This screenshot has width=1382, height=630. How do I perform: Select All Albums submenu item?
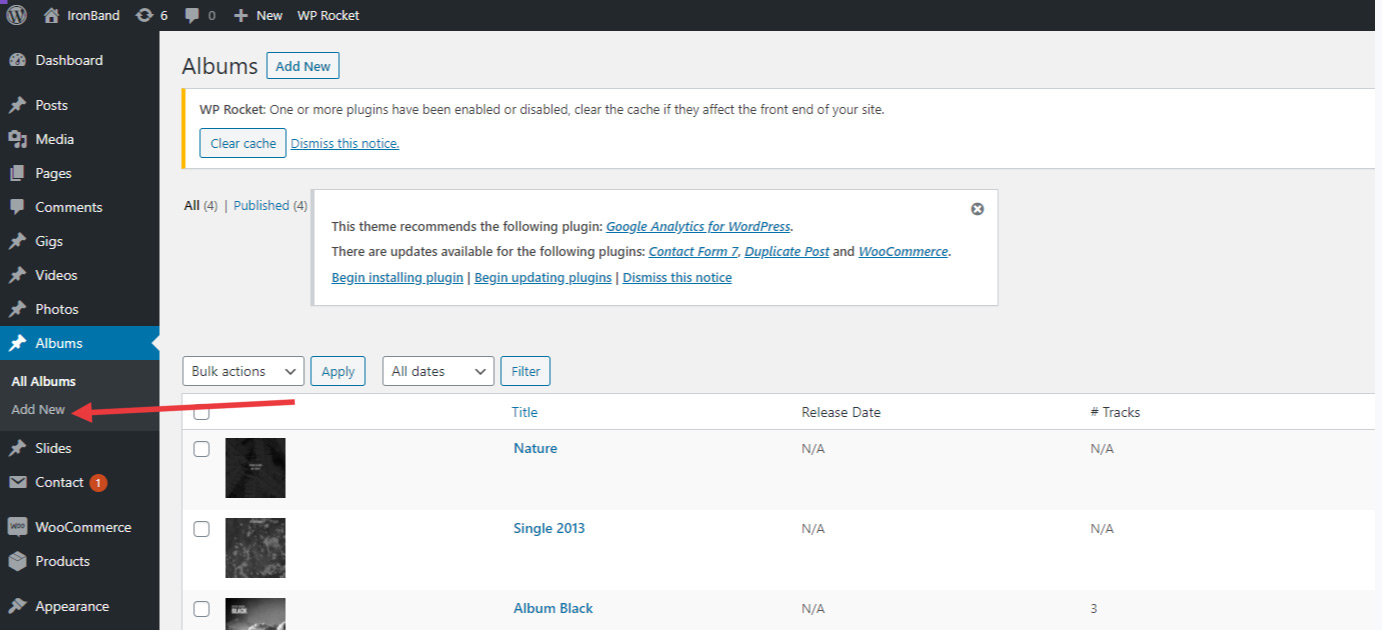pyautogui.click(x=44, y=381)
